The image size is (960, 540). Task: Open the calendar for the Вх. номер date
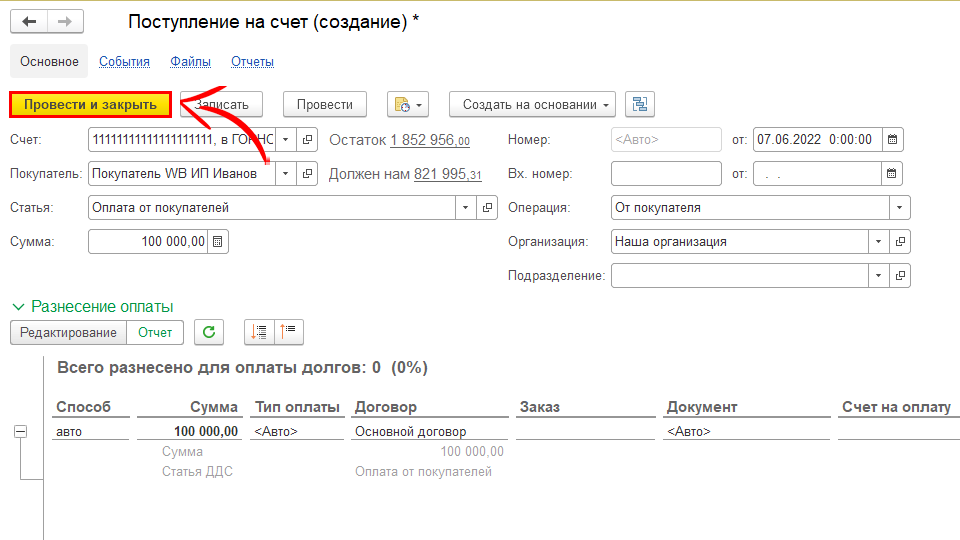point(893,173)
